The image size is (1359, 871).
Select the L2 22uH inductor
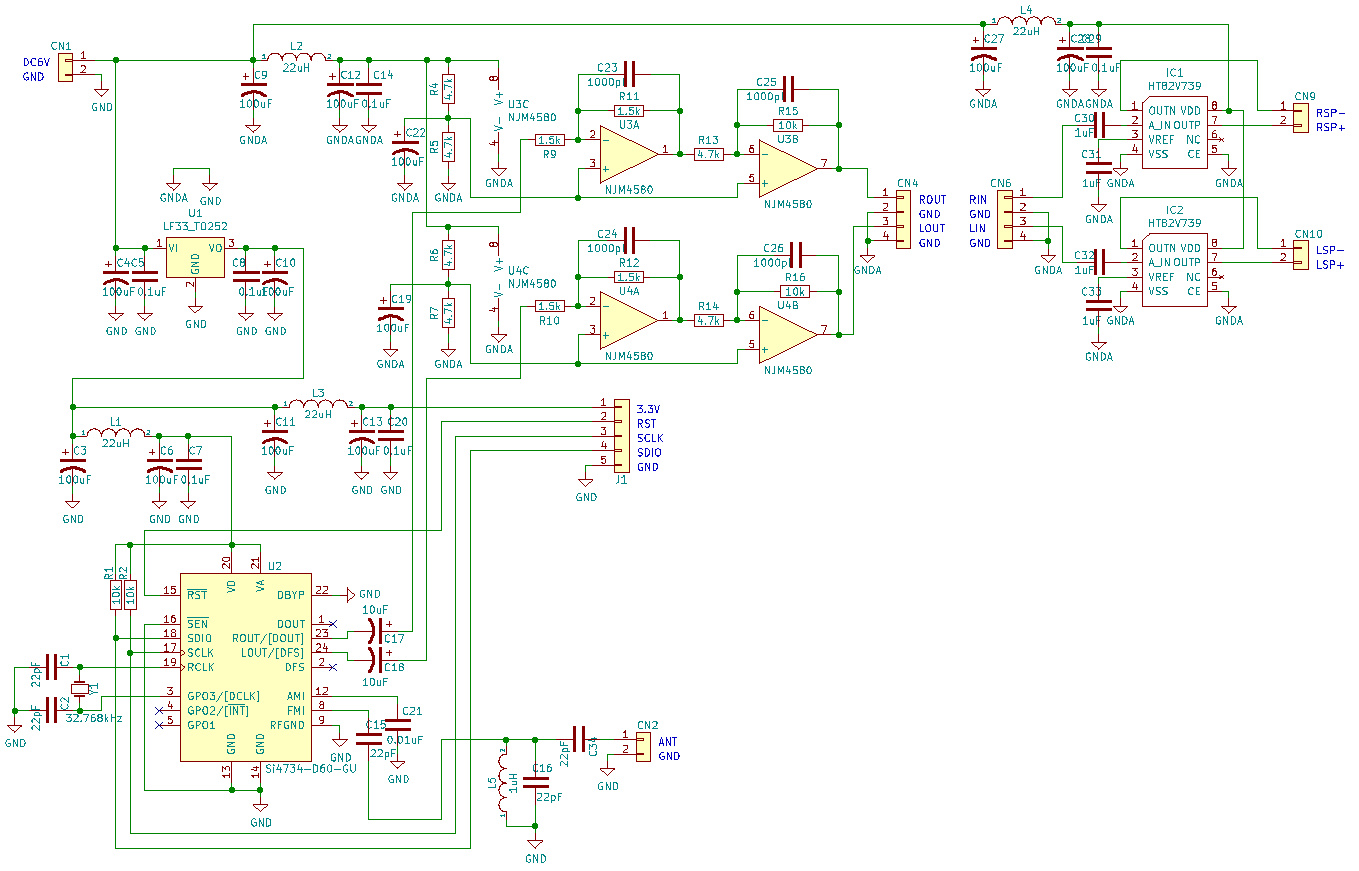click(296, 58)
